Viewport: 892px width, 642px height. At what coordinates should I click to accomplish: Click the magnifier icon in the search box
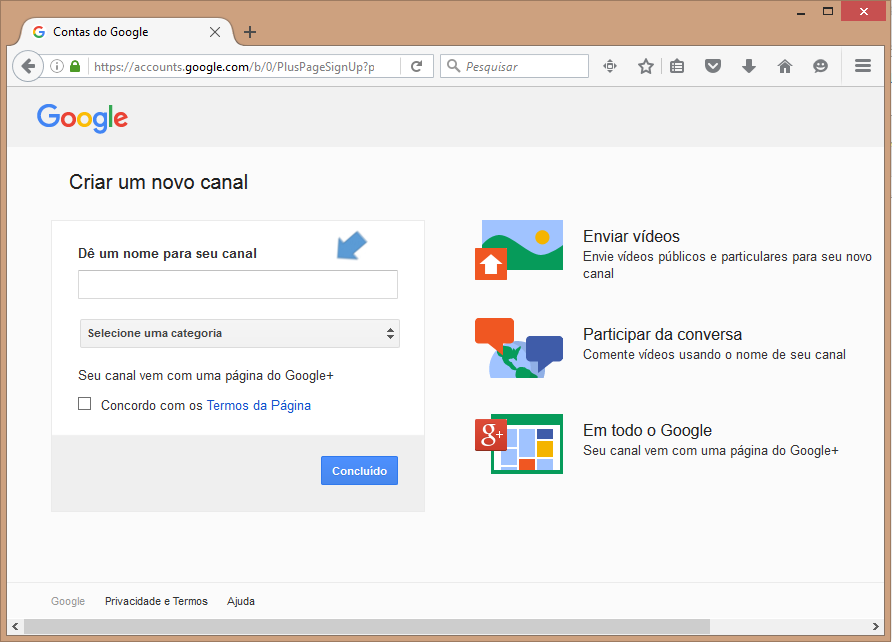click(453, 66)
